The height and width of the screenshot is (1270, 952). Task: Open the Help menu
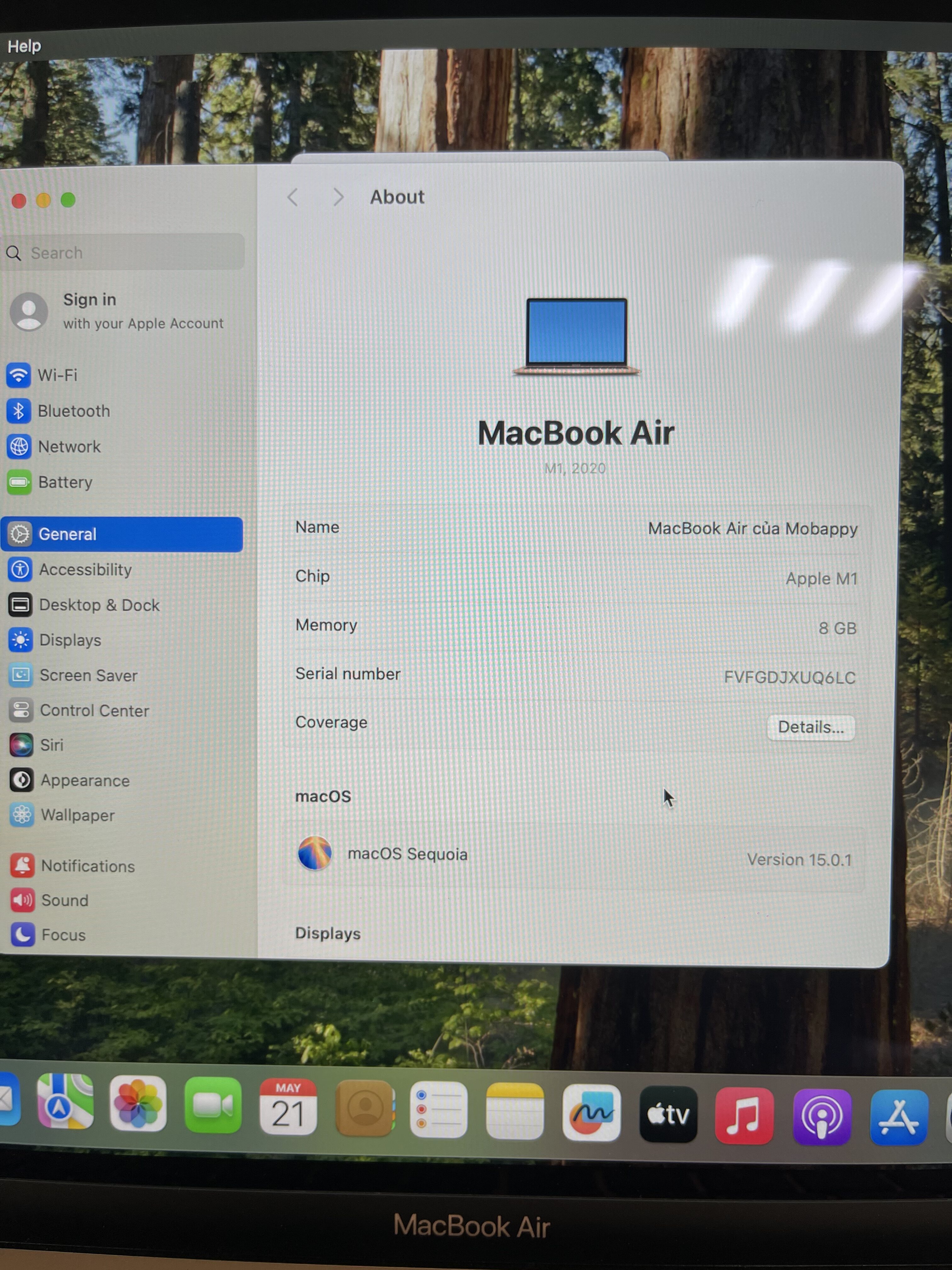tap(24, 46)
